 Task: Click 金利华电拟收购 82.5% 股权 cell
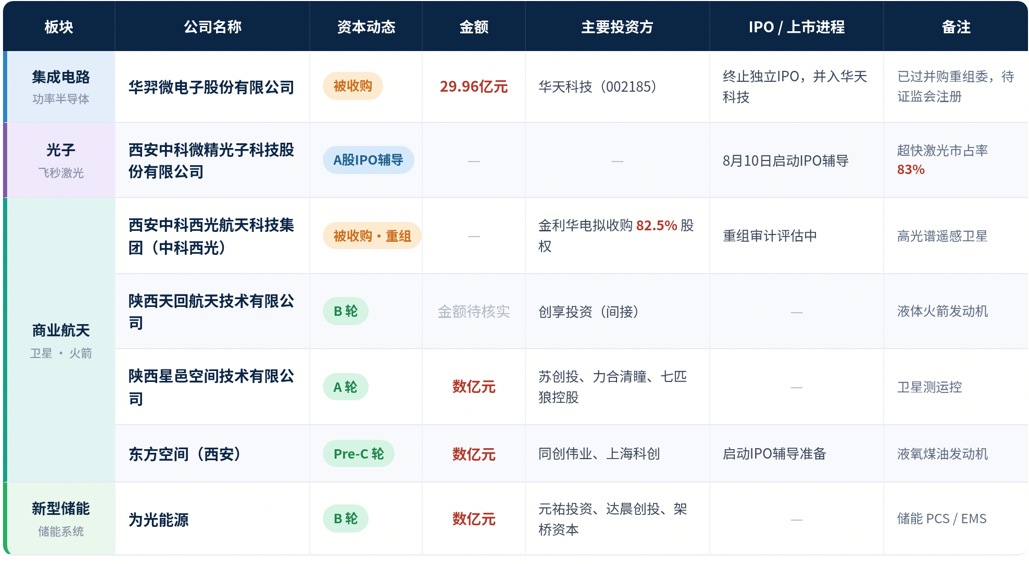pos(616,236)
